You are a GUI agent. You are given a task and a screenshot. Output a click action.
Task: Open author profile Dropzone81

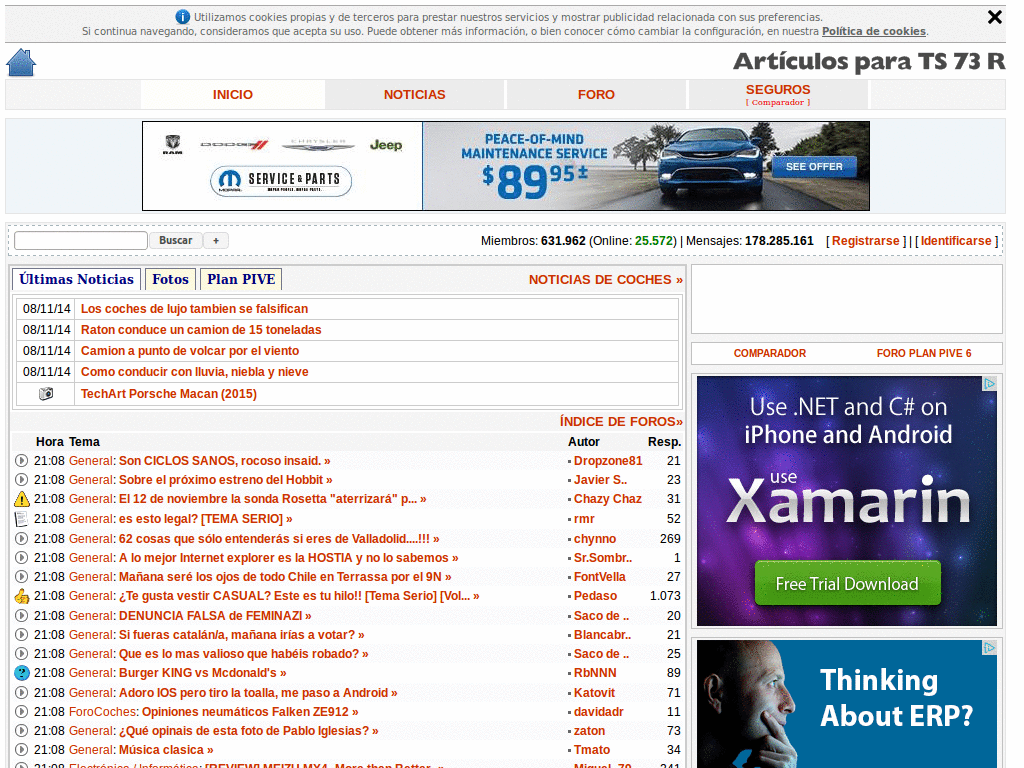(608, 461)
